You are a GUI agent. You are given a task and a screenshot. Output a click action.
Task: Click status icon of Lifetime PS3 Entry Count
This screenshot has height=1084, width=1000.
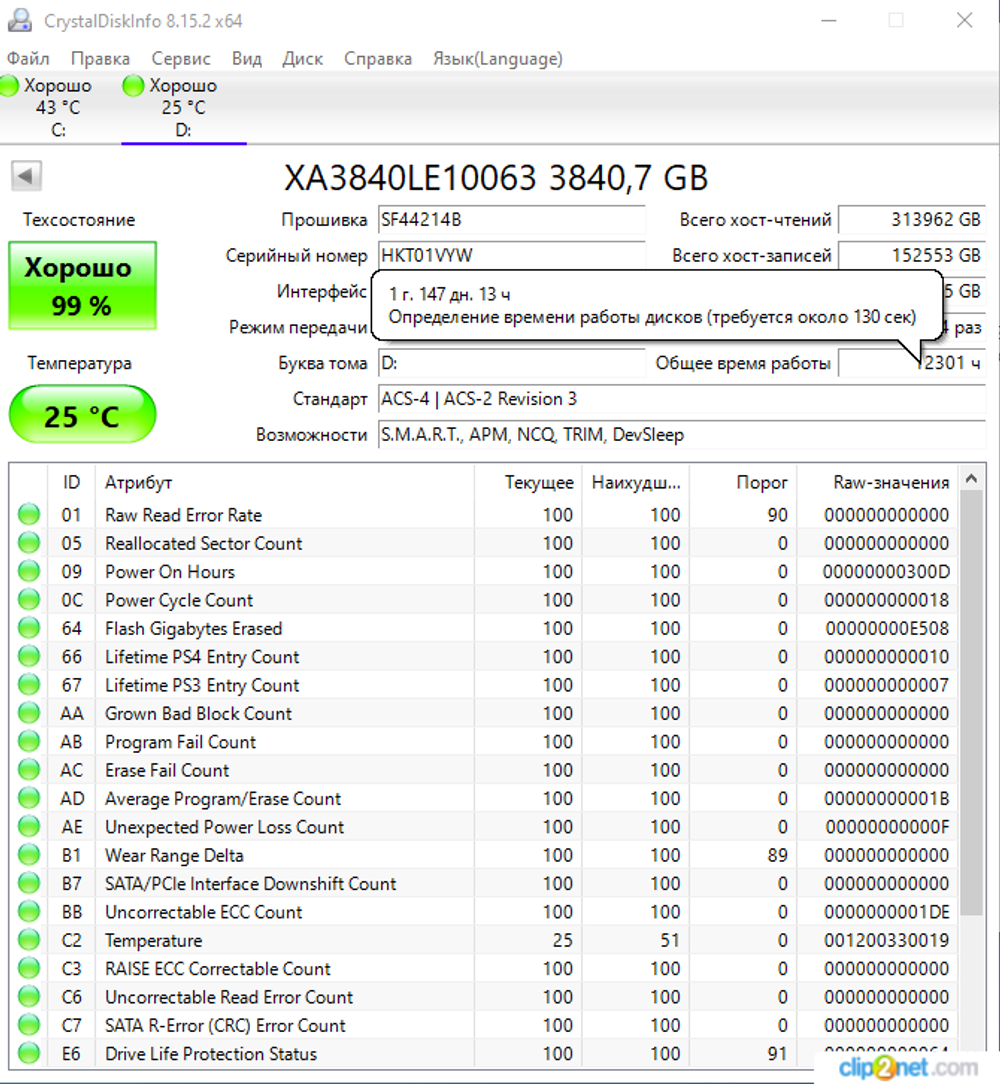29,684
